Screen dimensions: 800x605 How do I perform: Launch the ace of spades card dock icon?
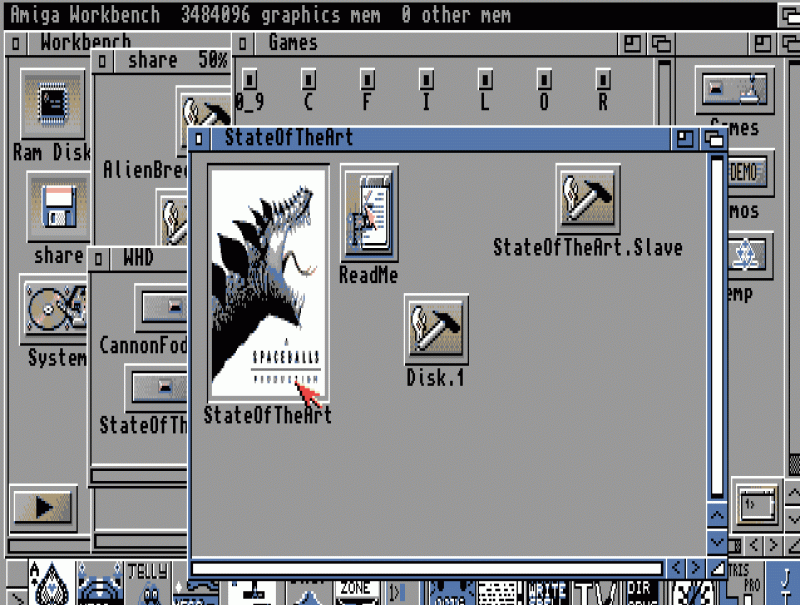click(x=52, y=582)
